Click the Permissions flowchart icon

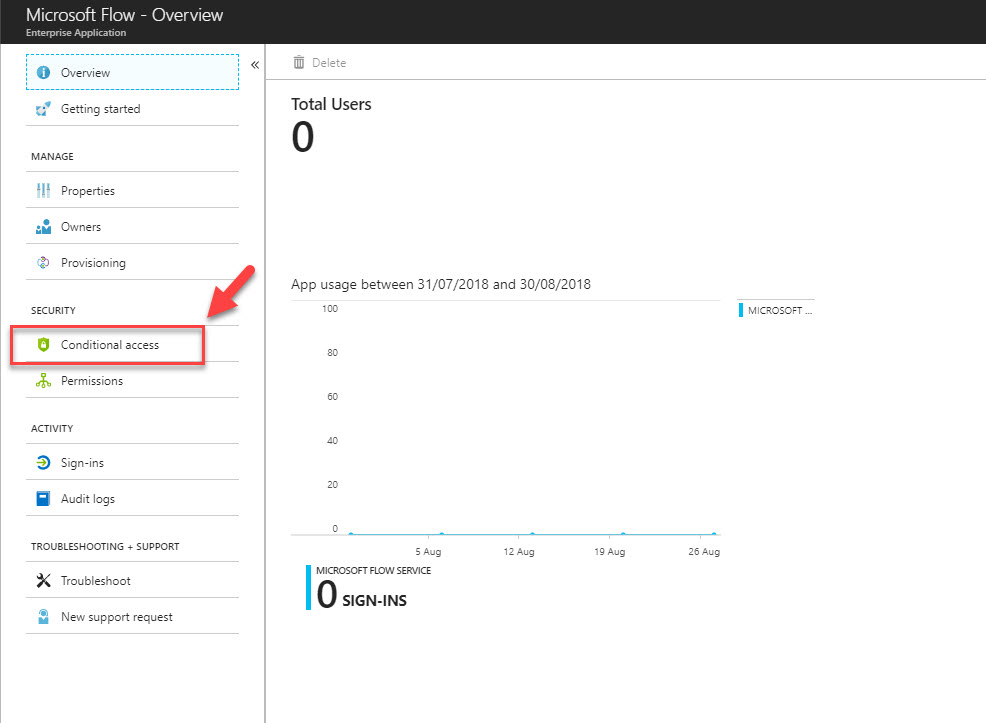43,380
